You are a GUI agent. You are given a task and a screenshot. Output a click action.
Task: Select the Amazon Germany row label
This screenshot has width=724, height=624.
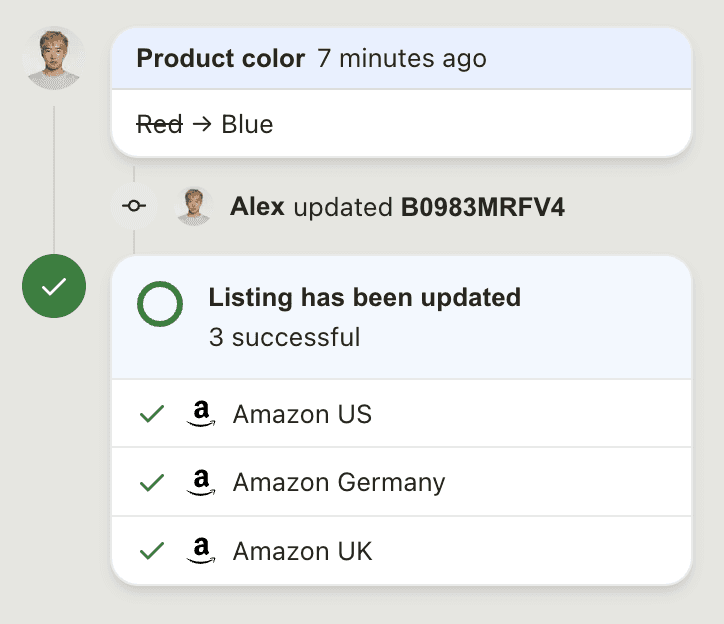[339, 483]
